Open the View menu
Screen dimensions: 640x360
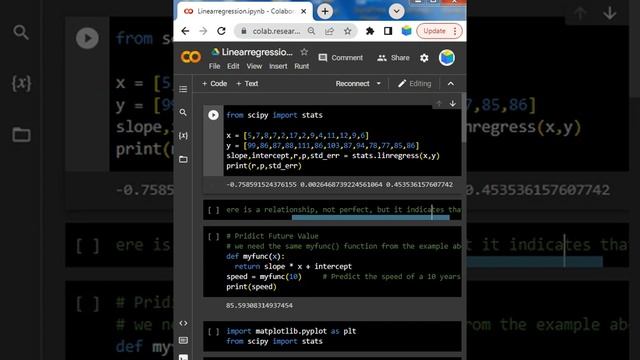click(254, 66)
